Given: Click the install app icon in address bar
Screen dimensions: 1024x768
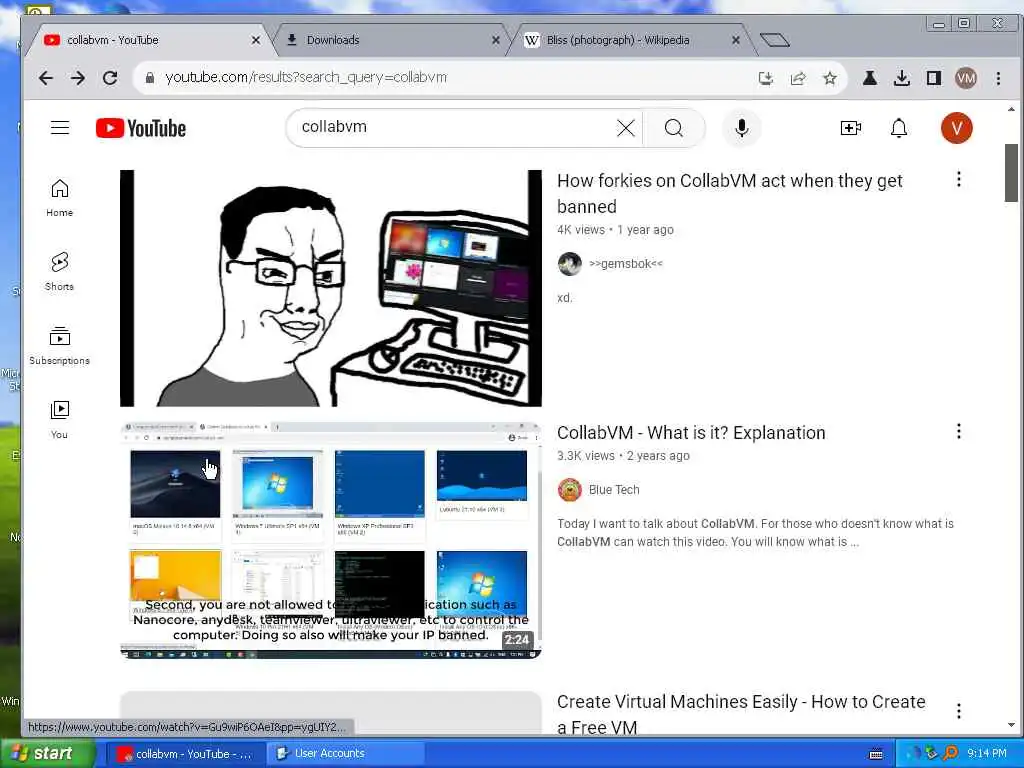Looking at the screenshot, I should tap(766, 78).
